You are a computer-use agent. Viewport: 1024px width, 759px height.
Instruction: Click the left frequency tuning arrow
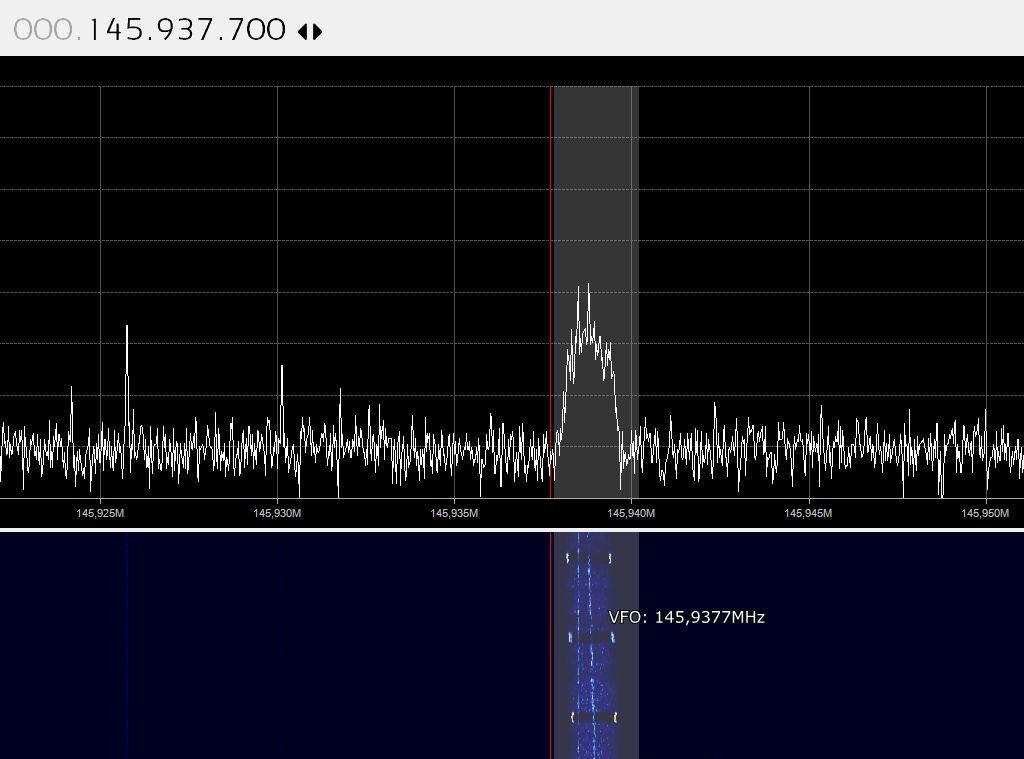(303, 30)
